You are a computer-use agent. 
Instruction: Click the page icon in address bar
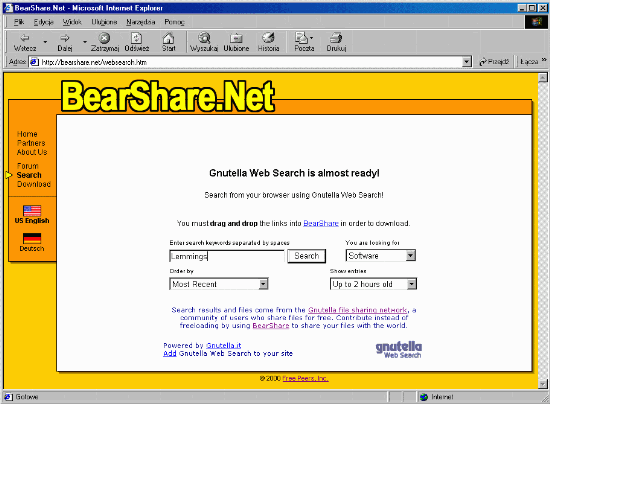34,62
